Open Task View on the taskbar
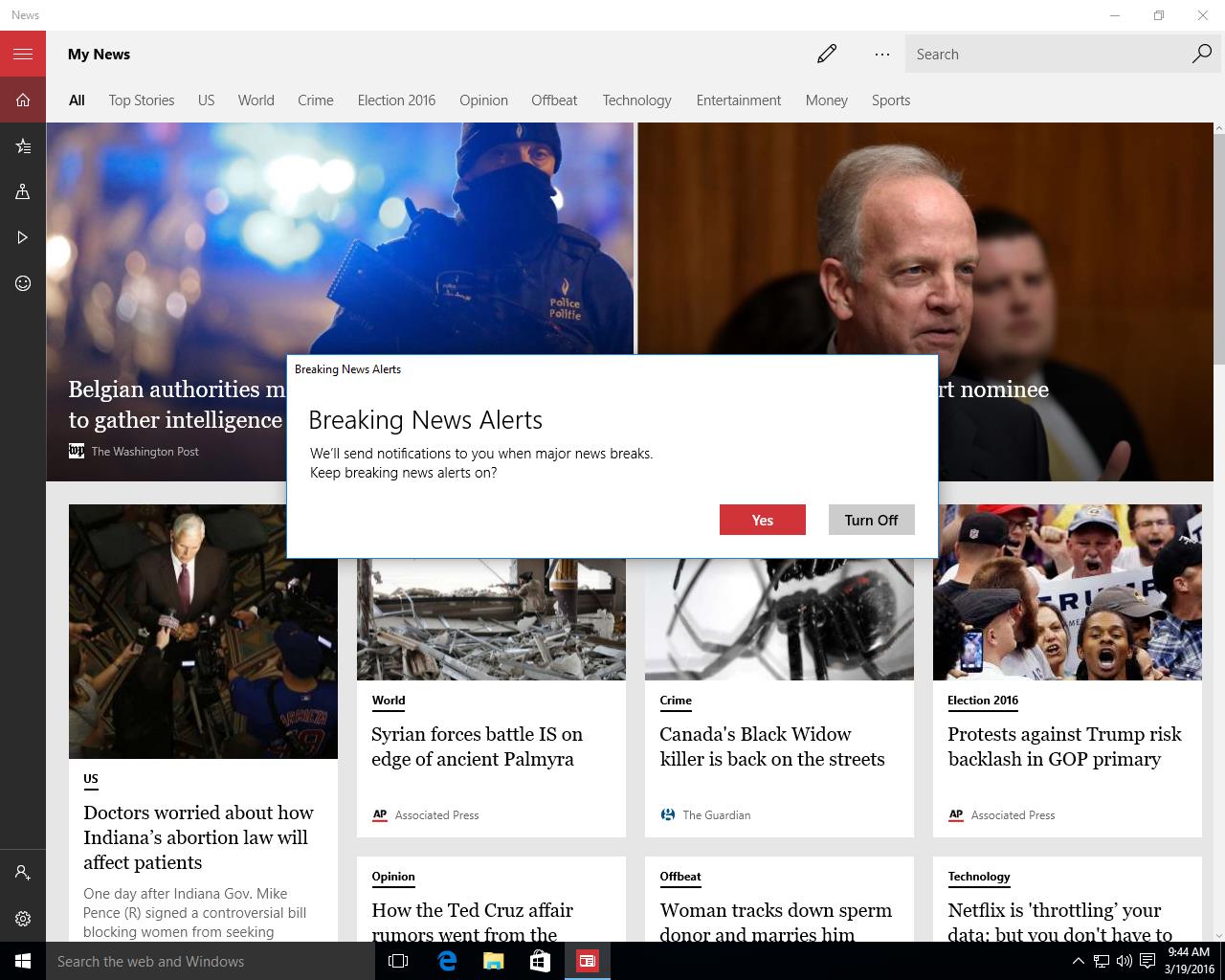The image size is (1225, 980). coord(398,961)
